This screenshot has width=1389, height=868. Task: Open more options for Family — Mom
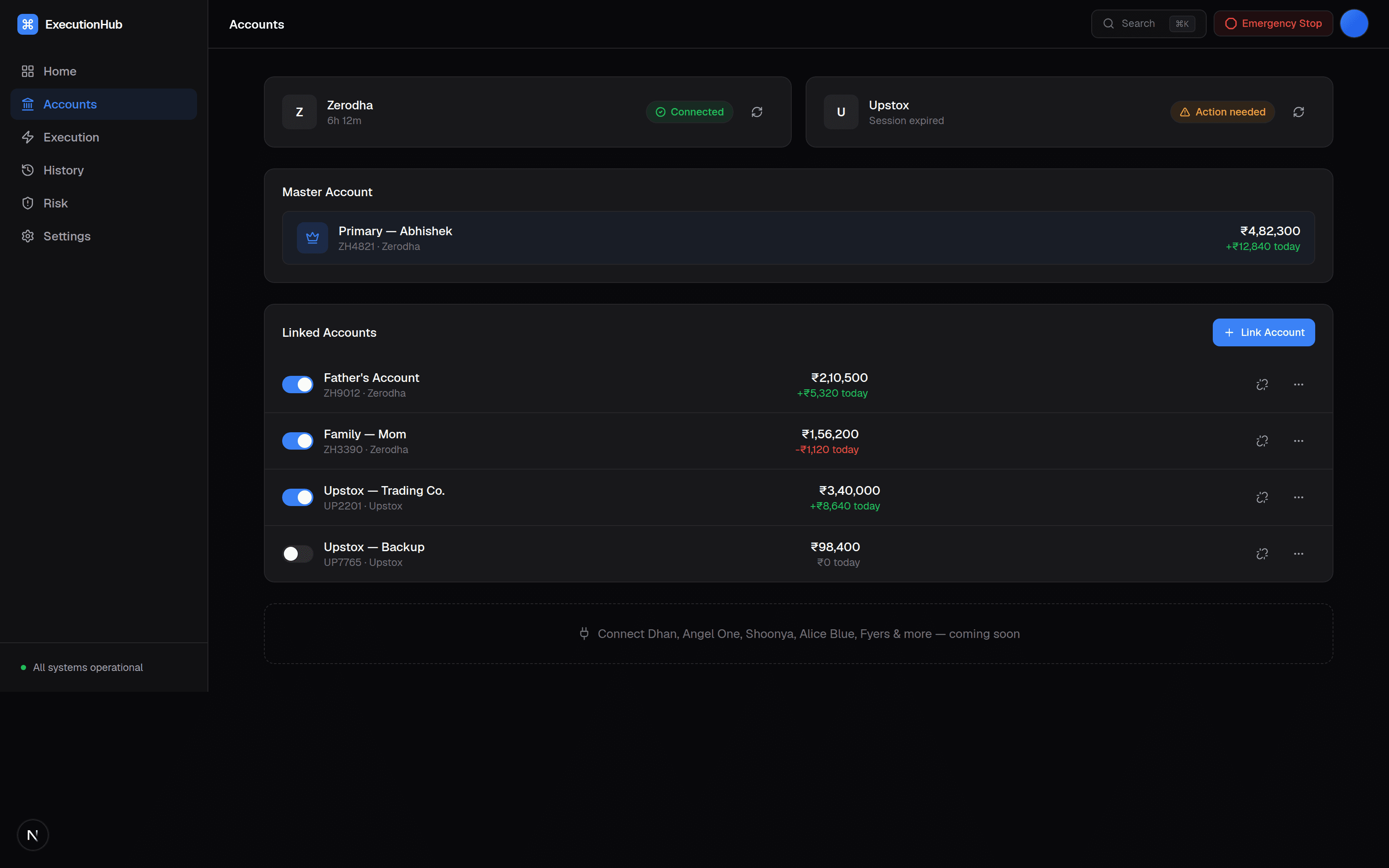coord(1298,441)
